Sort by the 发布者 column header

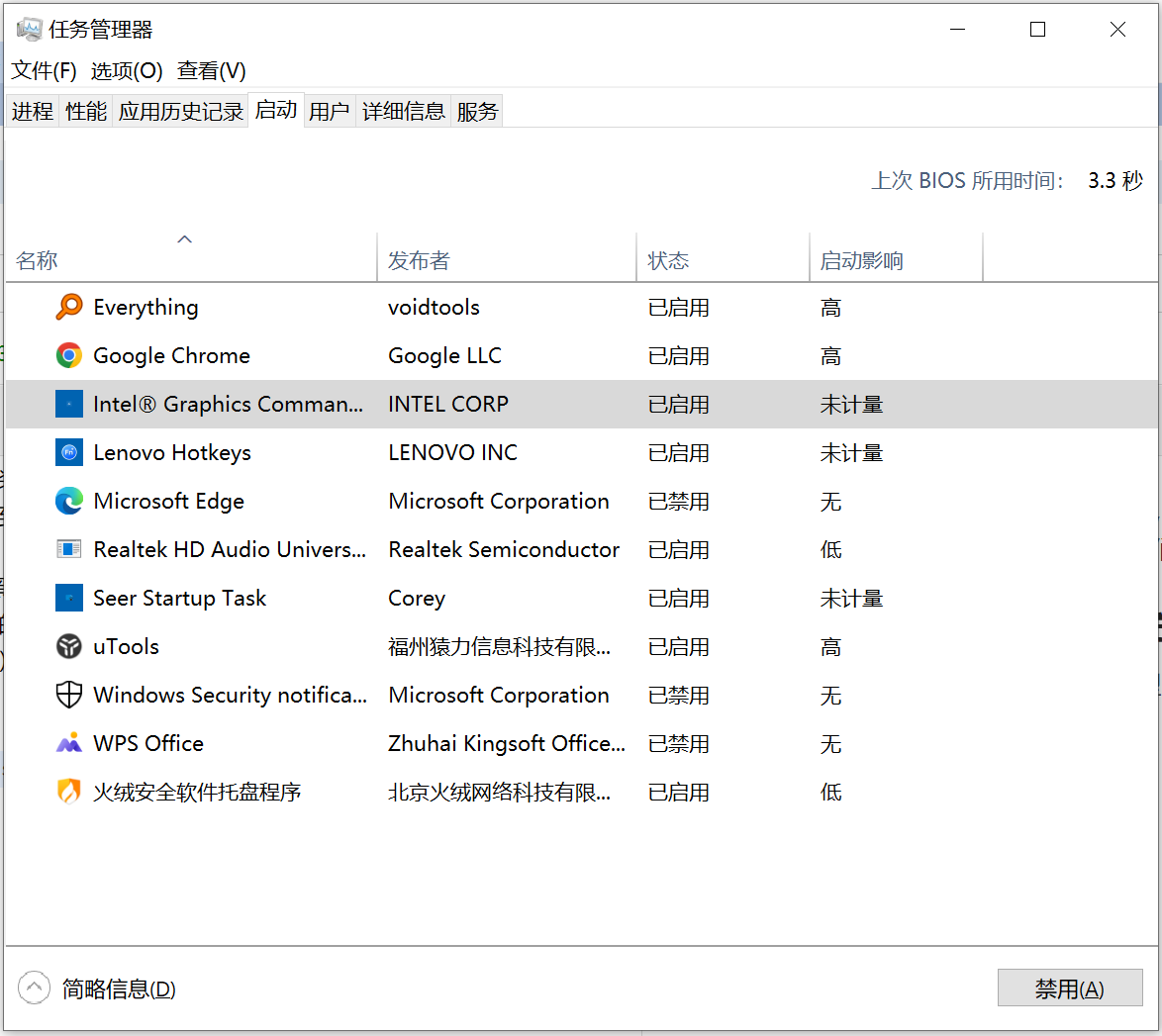click(507, 257)
